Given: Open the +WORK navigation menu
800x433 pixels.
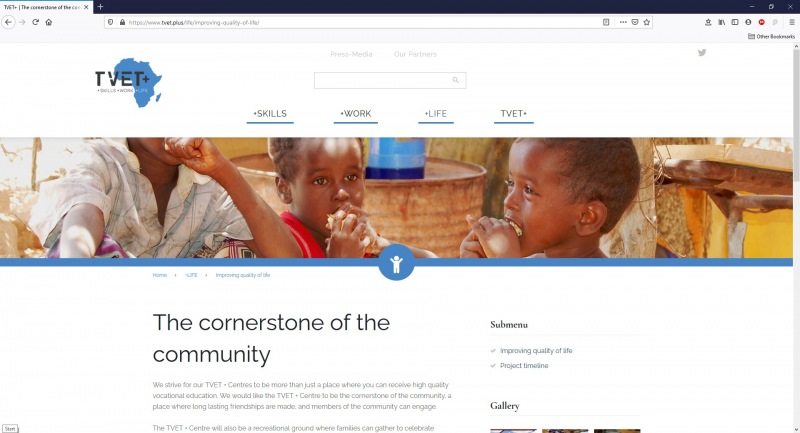Looking at the screenshot, I should 356,114.
